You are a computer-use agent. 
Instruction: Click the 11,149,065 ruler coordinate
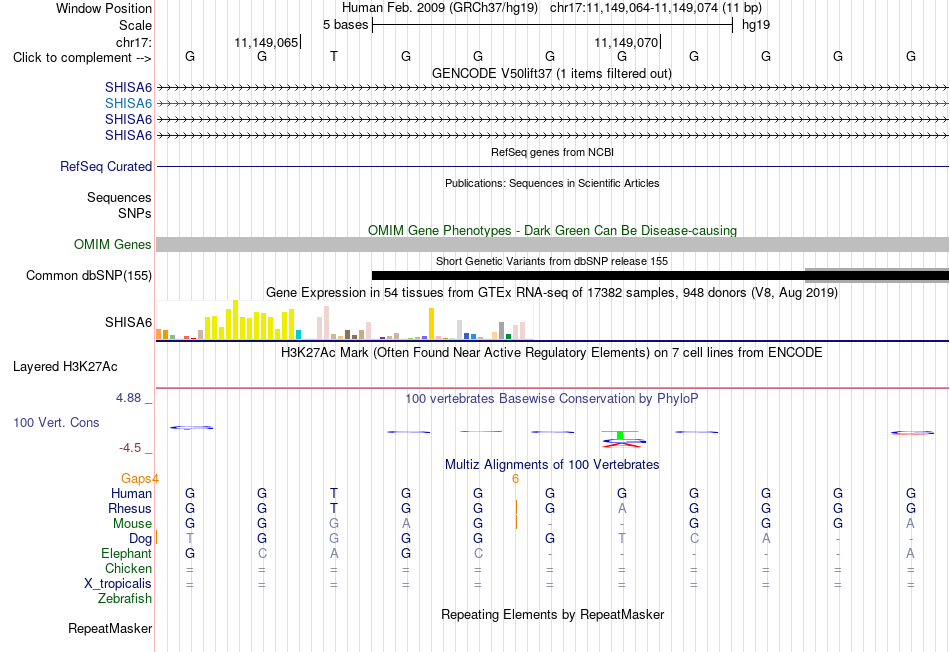(266, 42)
